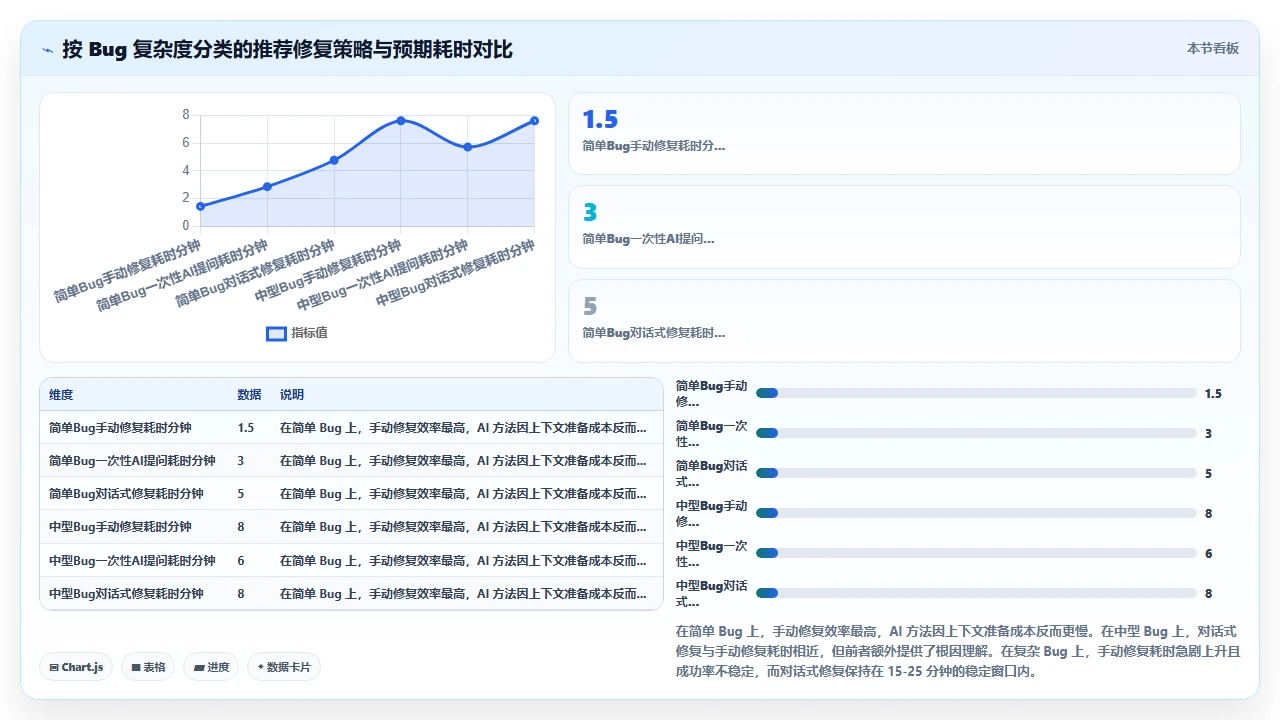Click the 数据 column header
The height and width of the screenshot is (720, 1280).
[x=249, y=395]
